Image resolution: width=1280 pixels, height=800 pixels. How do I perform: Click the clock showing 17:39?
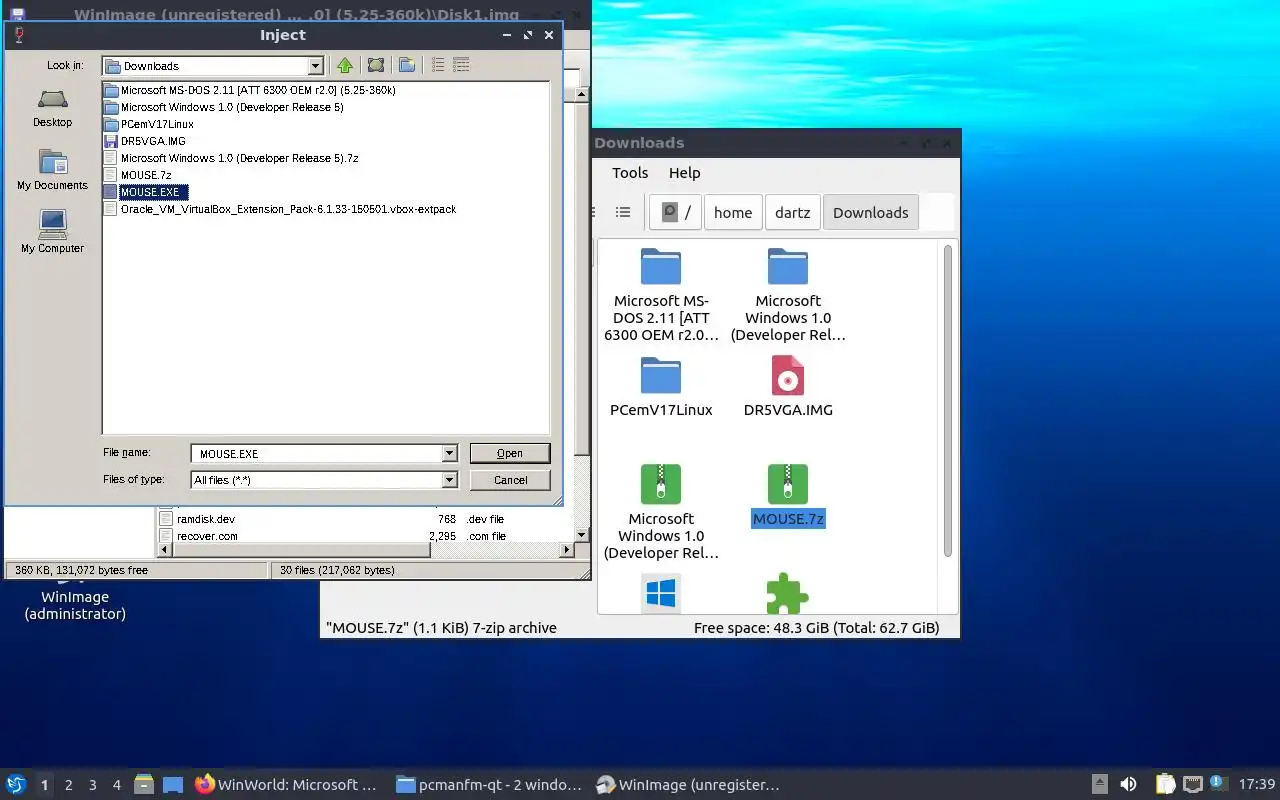pyautogui.click(x=1257, y=785)
